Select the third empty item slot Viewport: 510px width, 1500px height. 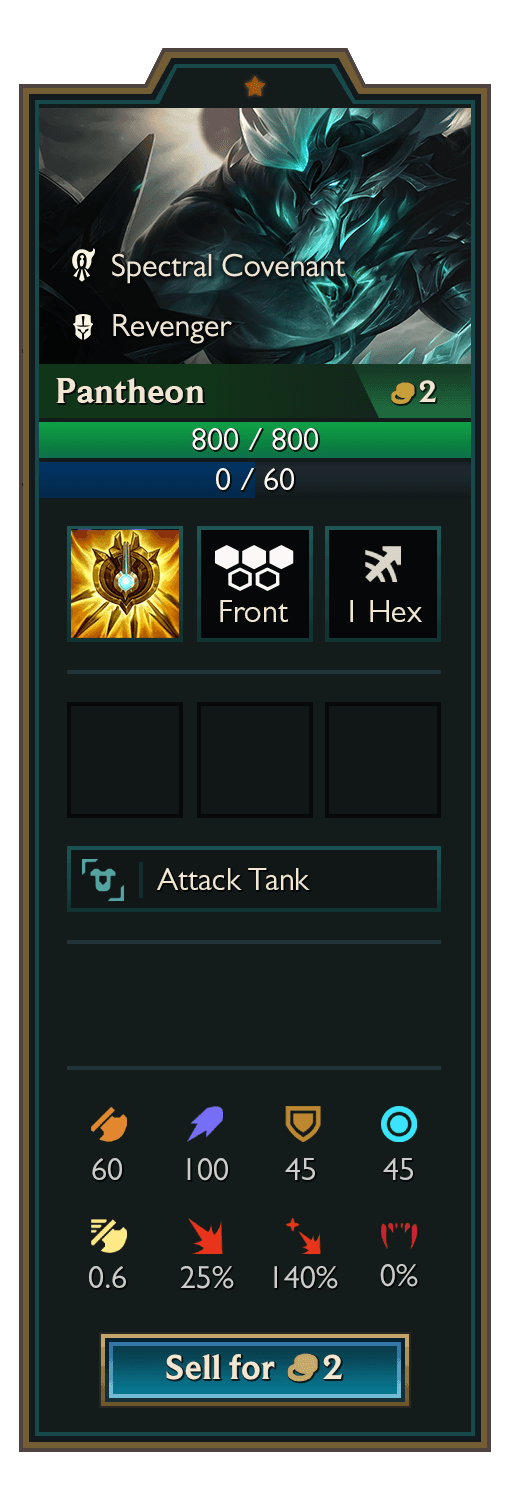383,759
